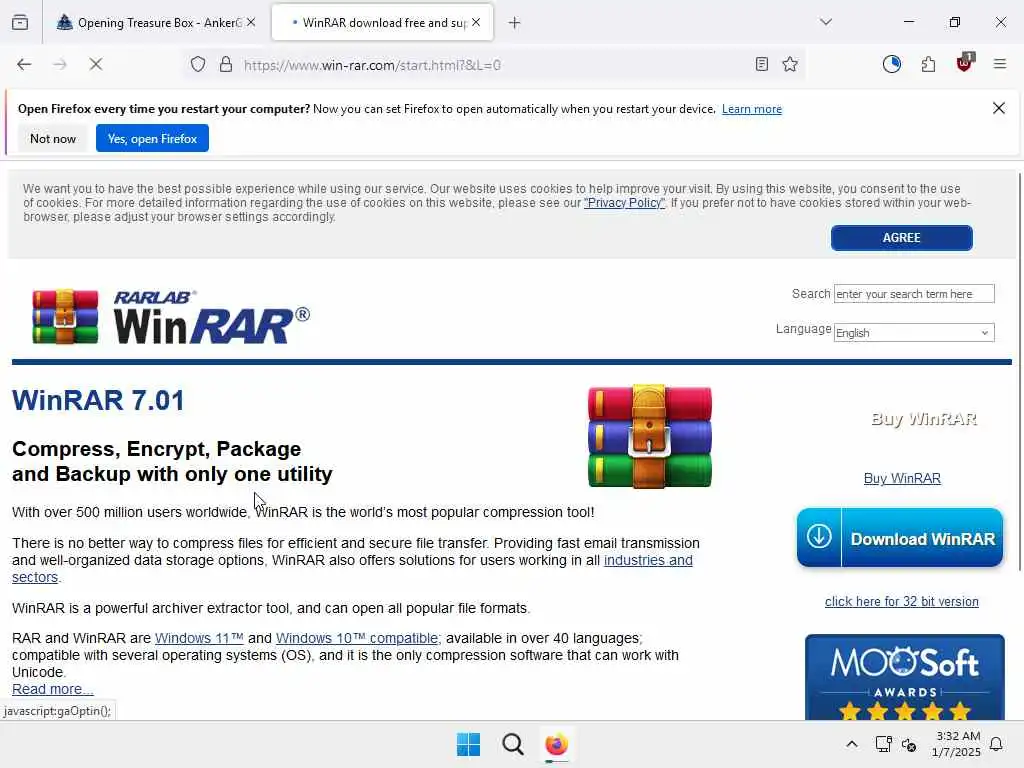Close the WinRAR download tab
This screenshot has width=1024, height=768.
(x=476, y=22)
